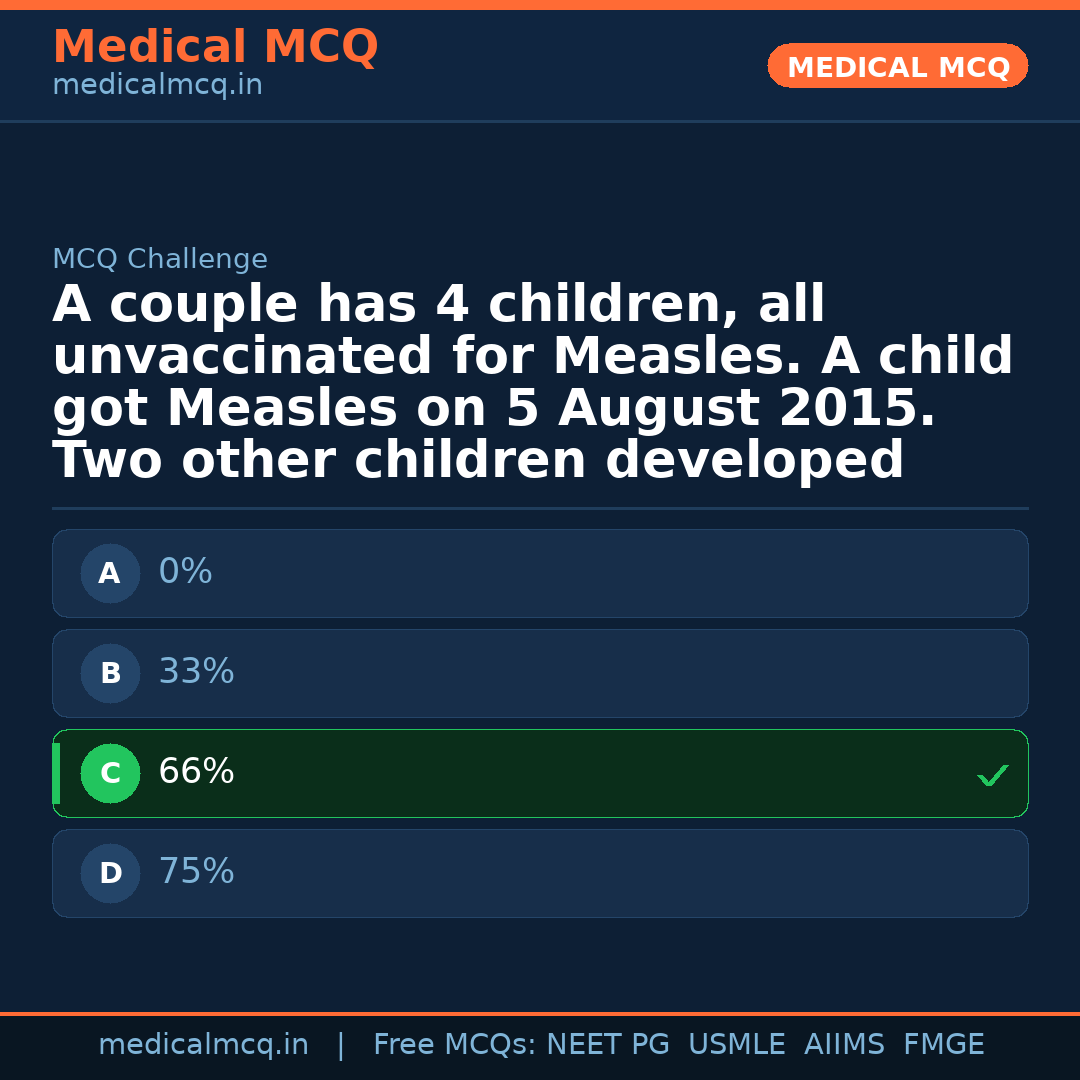Image resolution: width=1080 pixels, height=1080 pixels.
Task: Click the measles question text
Action: pos(532,383)
